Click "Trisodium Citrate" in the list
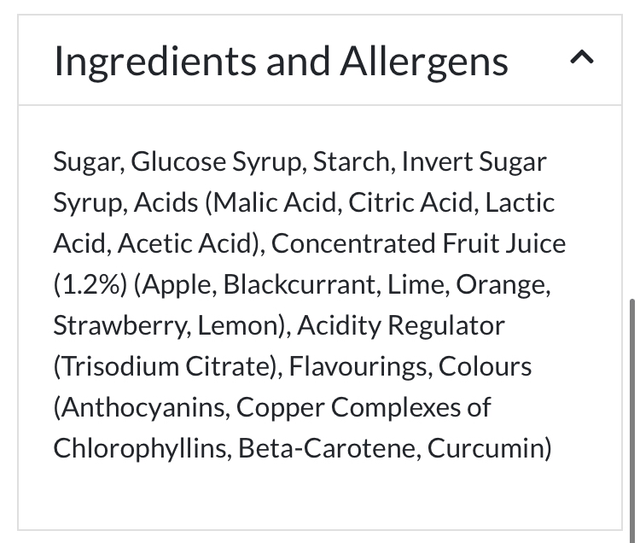This screenshot has height=543, width=640. [x=164, y=367]
